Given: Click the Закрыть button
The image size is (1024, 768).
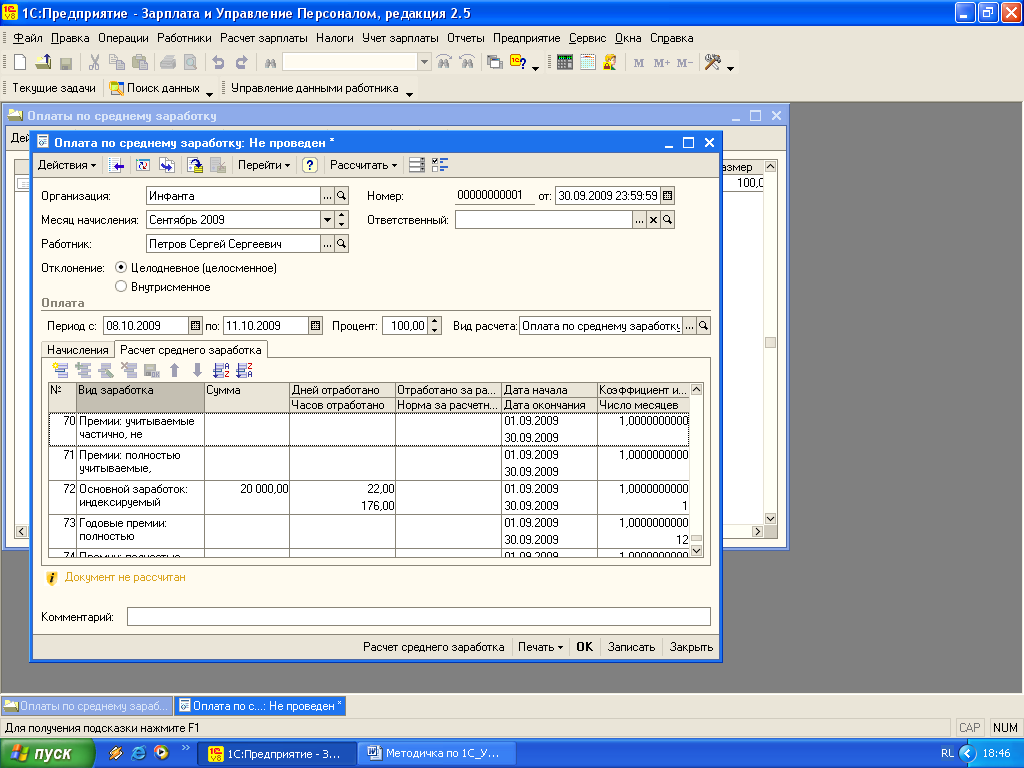Looking at the screenshot, I should click(x=691, y=647).
